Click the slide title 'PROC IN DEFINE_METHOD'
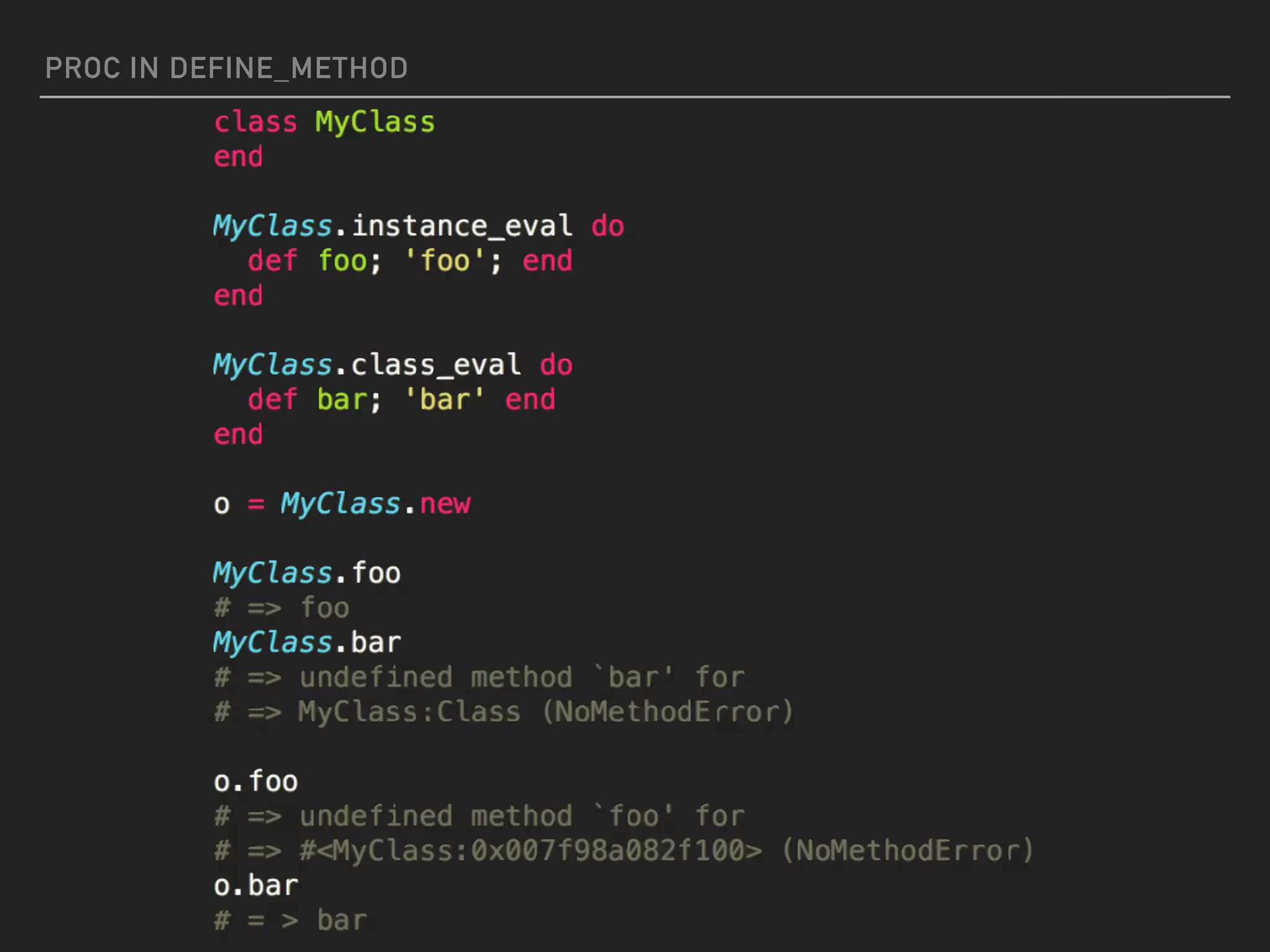The image size is (1270, 952). pos(226,68)
